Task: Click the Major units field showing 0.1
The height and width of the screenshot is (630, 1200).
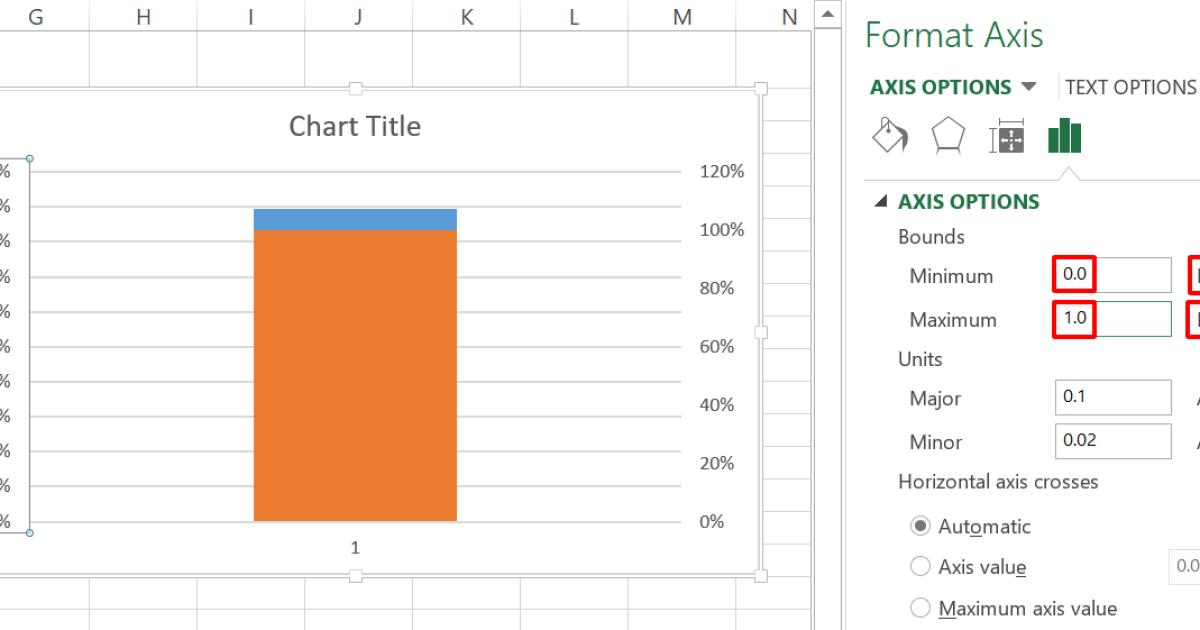Action: tap(1113, 398)
